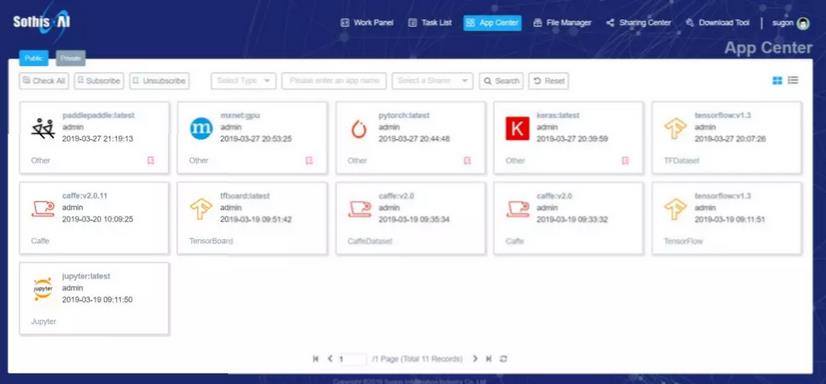Click the pytorch:latest flame icon

click(359, 129)
